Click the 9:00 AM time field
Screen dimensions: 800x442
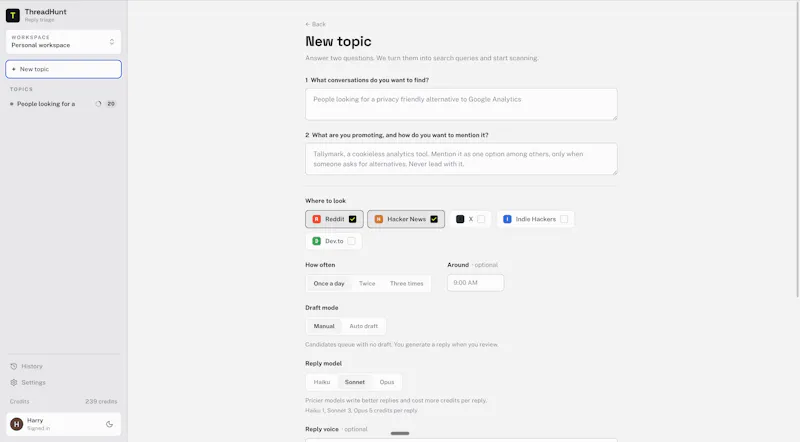pyautogui.click(x=476, y=283)
